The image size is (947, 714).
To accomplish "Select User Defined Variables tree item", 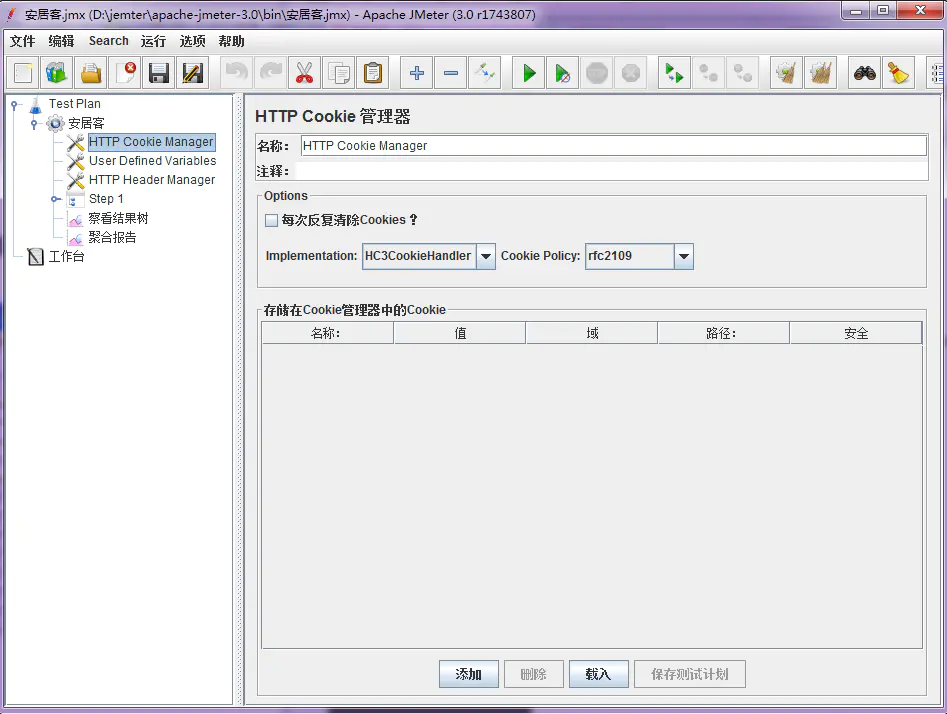I will (x=152, y=161).
